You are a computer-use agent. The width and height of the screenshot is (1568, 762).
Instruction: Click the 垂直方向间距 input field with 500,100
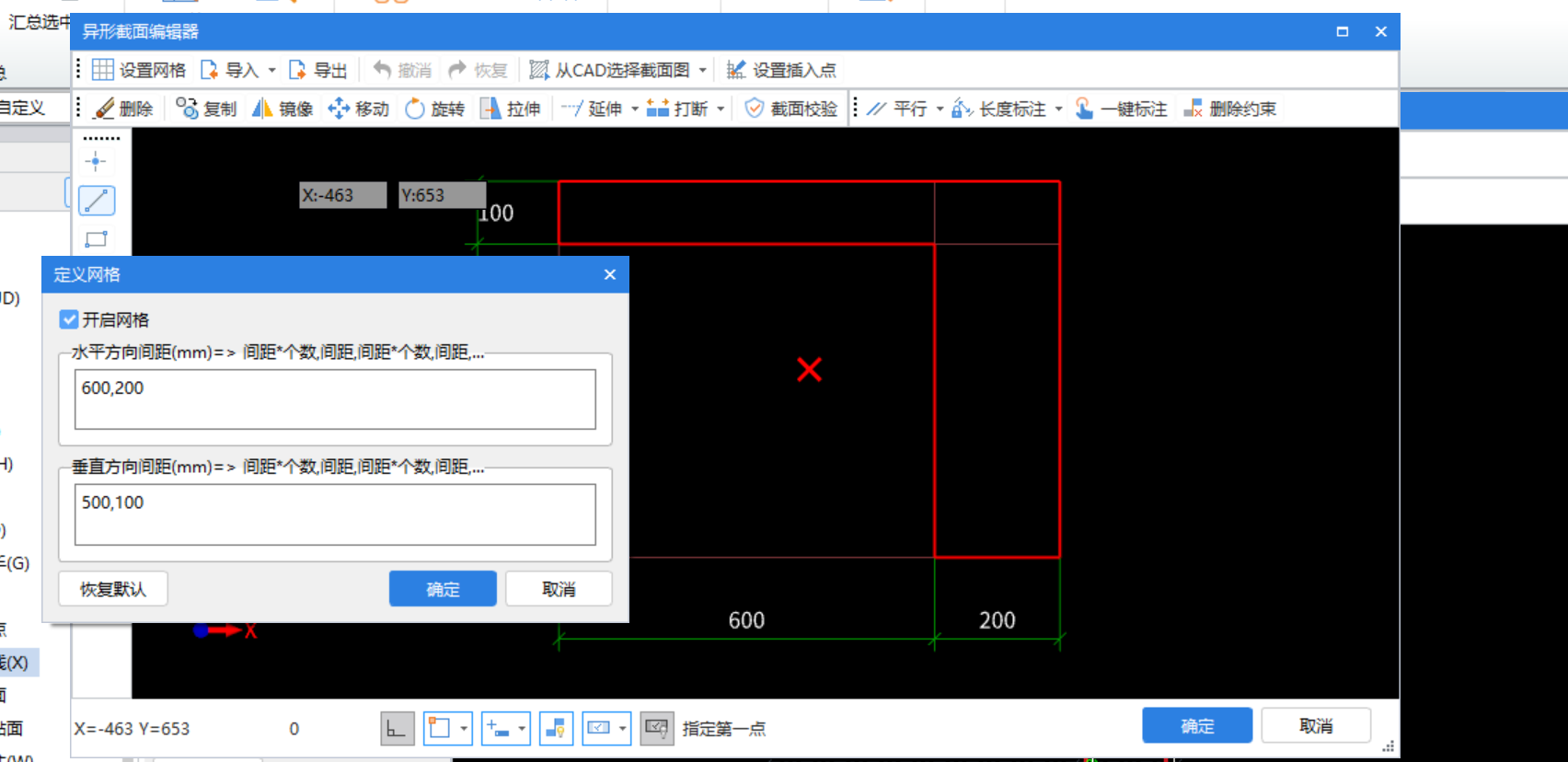(x=335, y=514)
